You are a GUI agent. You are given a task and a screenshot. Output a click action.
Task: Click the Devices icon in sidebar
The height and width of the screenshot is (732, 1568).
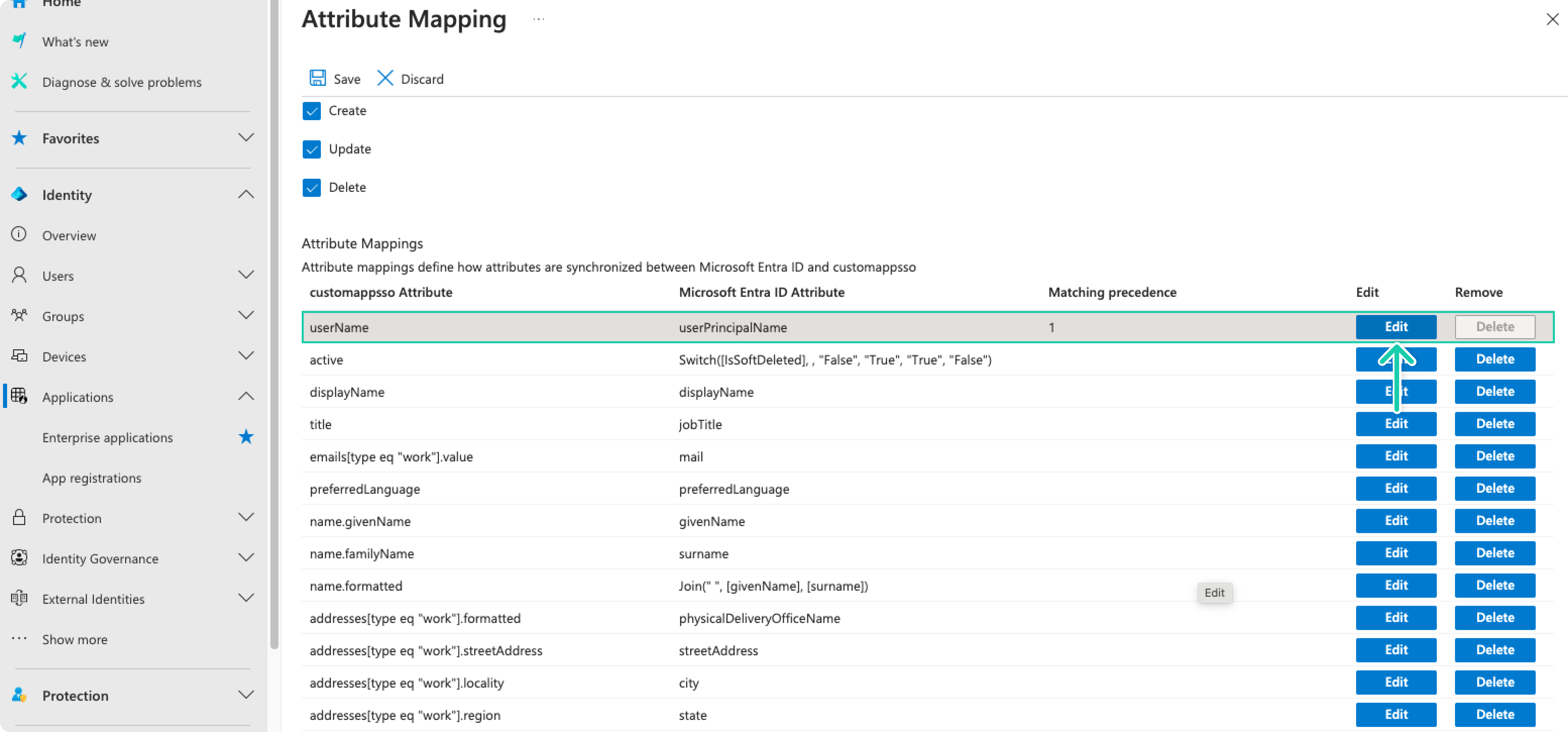click(x=19, y=356)
